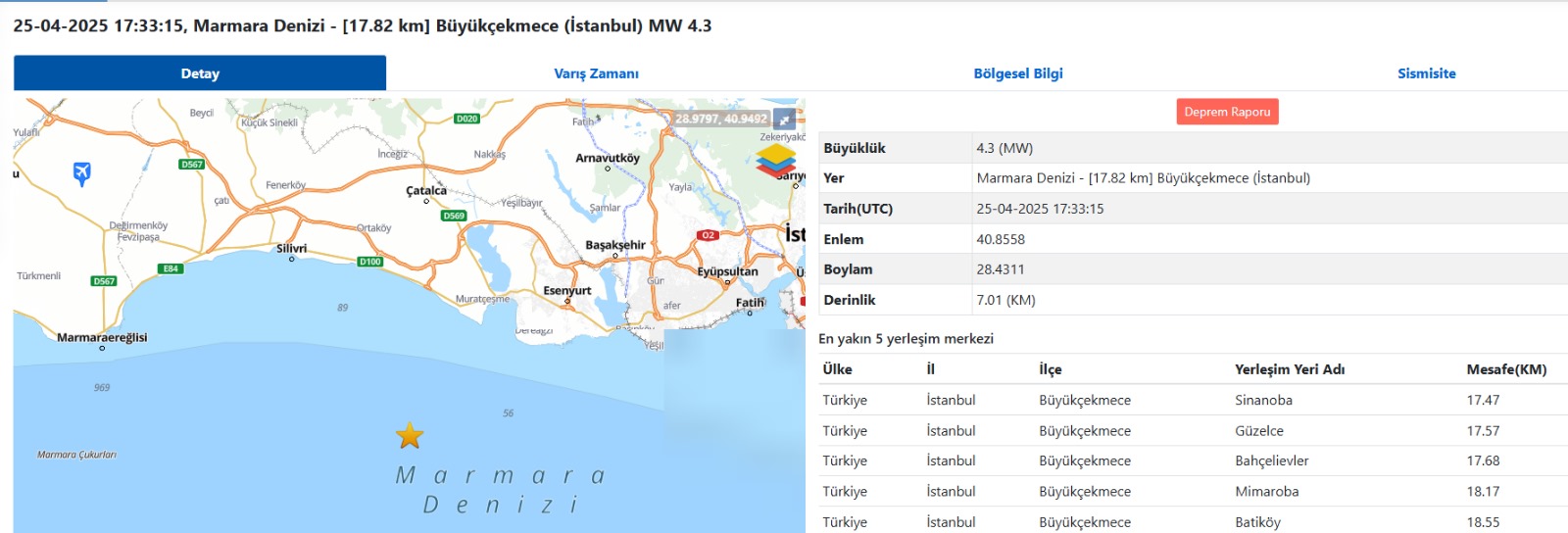Click the Marmaraereğlisi town label on map
Image resolution: width=1568 pixels, height=533 pixels.
click(102, 338)
